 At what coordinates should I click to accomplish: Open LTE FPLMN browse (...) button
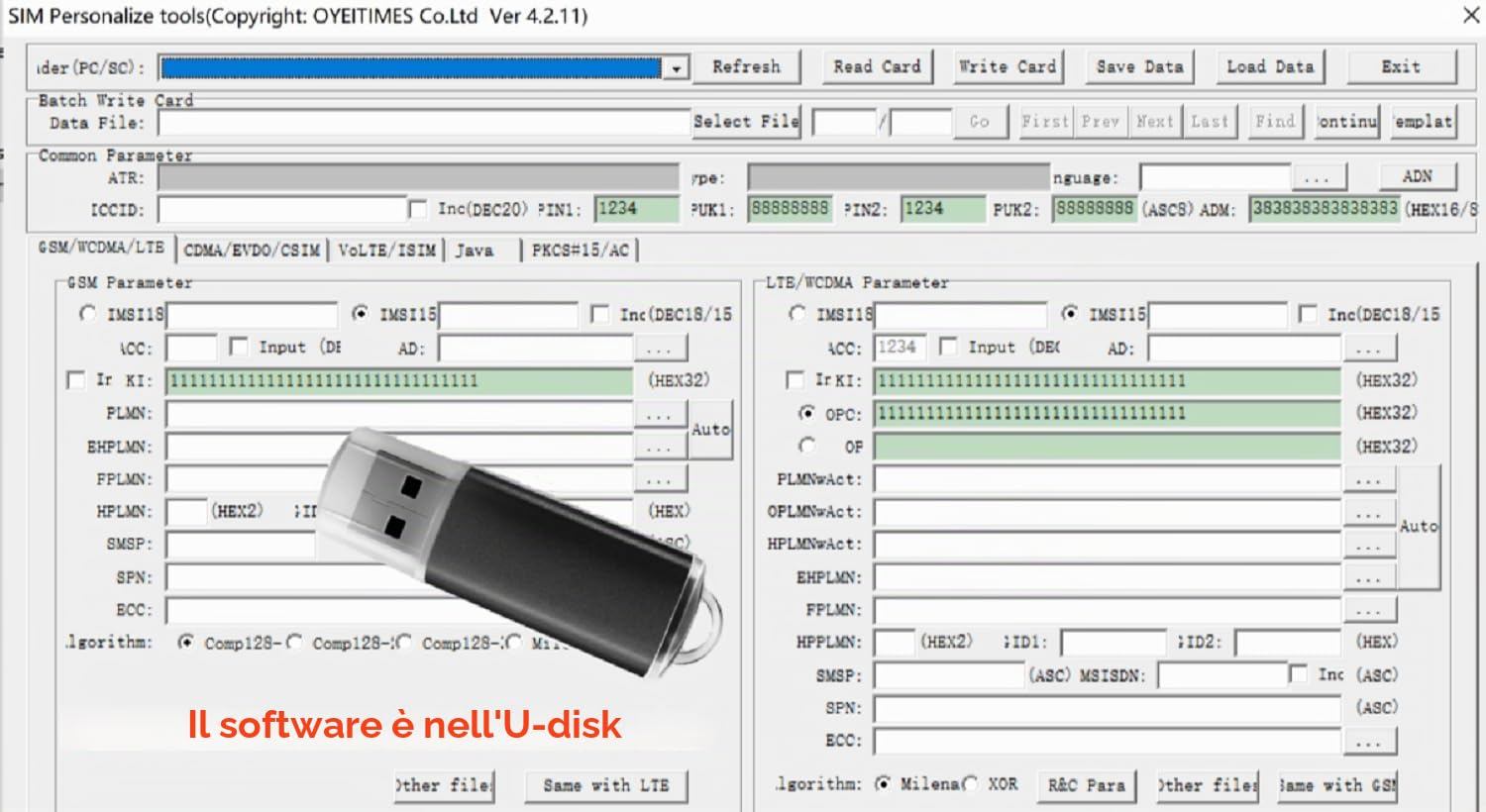1369,610
